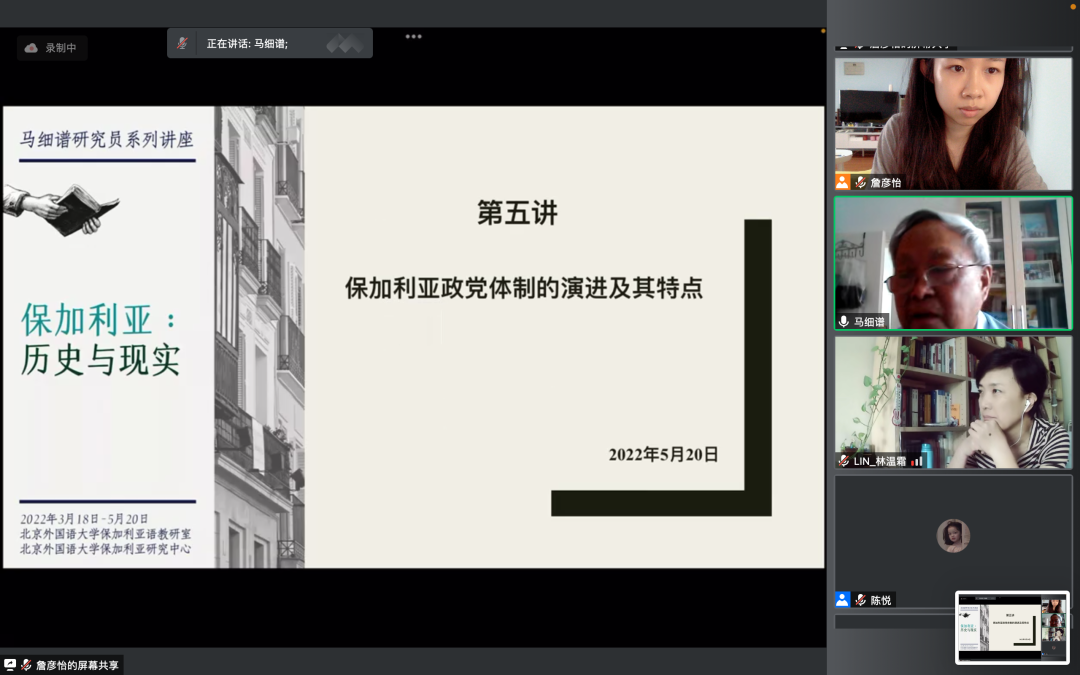This screenshot has height=675, width=1080.
Task: Click 詹彦怡's muted microphone icon
Action: click(x=860, y=182)
